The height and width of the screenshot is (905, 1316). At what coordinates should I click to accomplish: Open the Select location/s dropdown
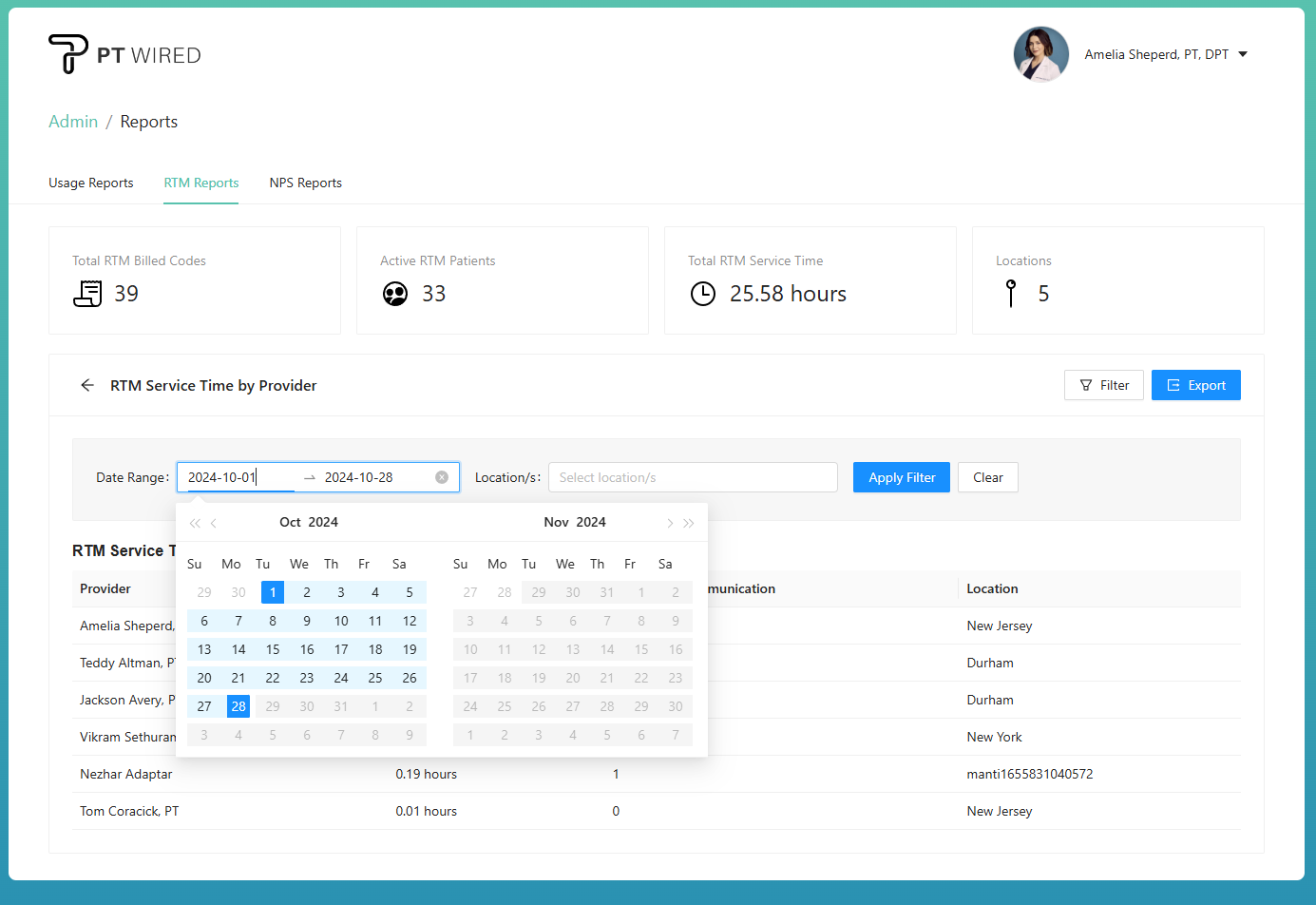(x=692, y=477)
